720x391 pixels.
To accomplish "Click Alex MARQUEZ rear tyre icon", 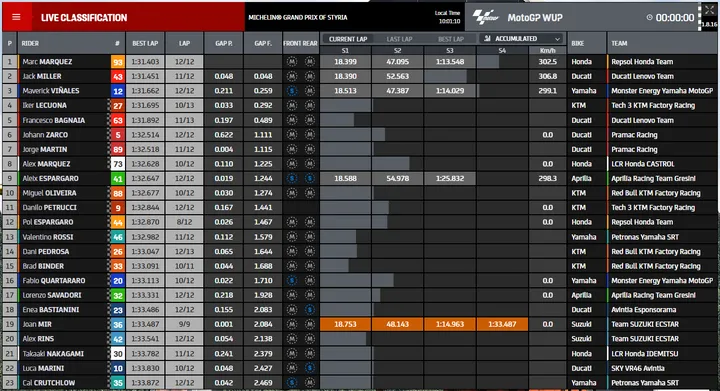I will 310,164.
